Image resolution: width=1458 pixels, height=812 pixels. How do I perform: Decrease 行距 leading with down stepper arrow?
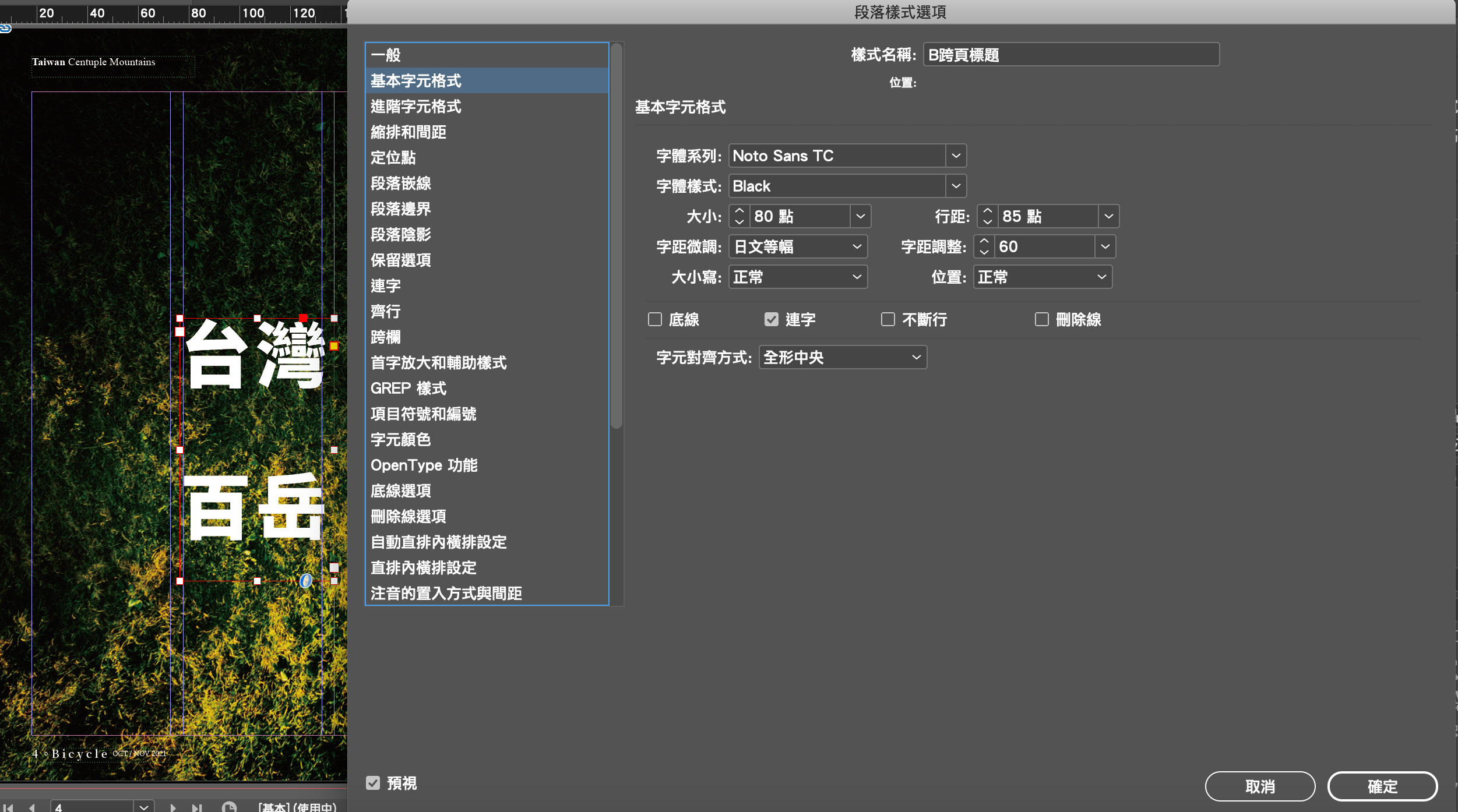[987, 222]
